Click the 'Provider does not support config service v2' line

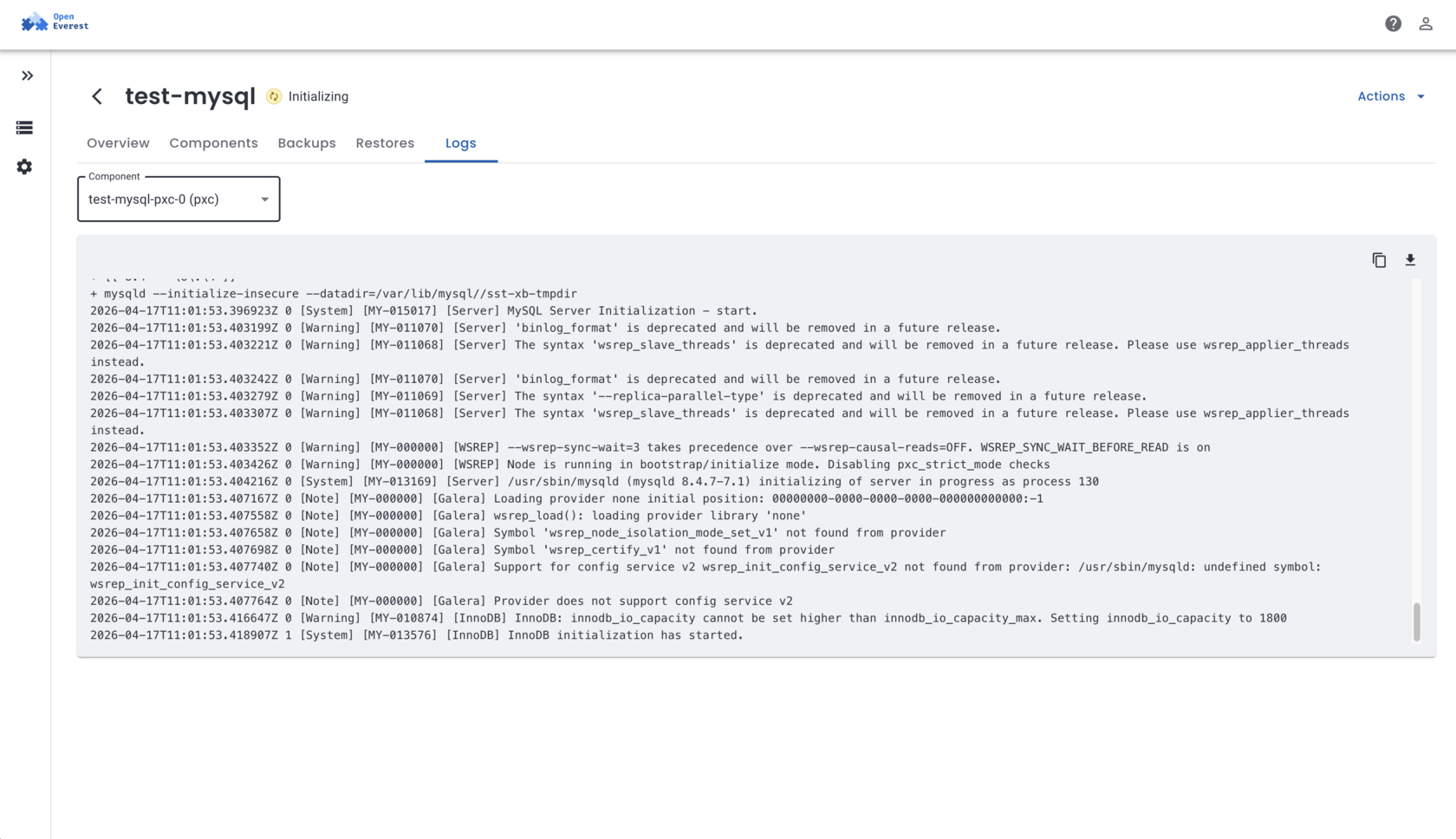pos(441,602)
